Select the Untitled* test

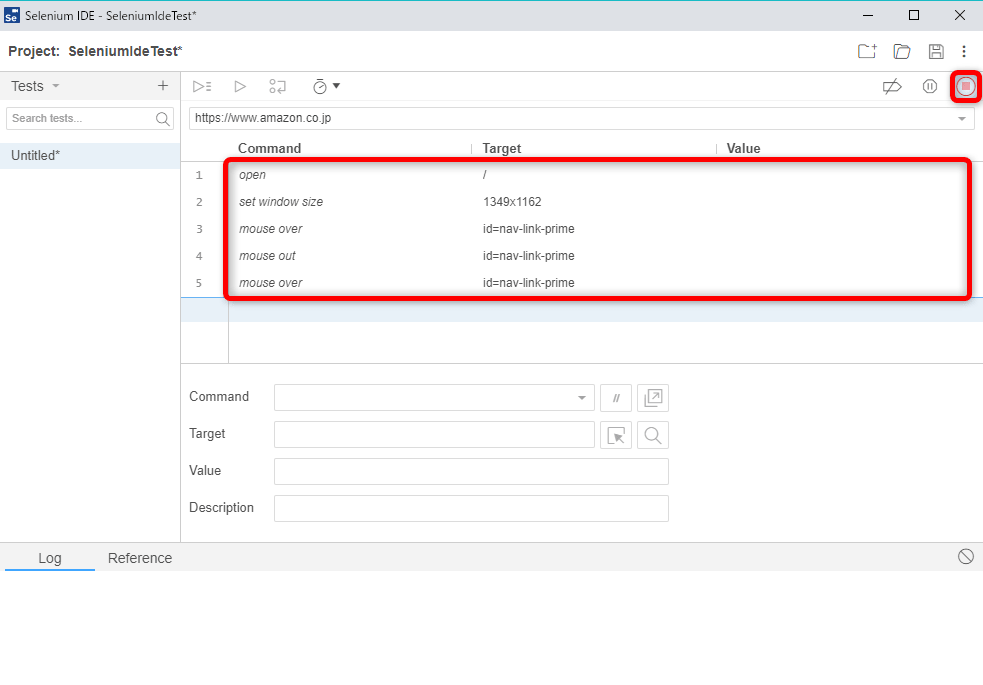(90, 155)
